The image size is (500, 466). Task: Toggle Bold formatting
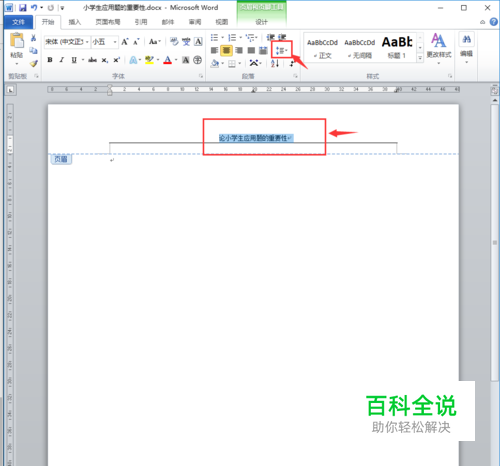50,60
